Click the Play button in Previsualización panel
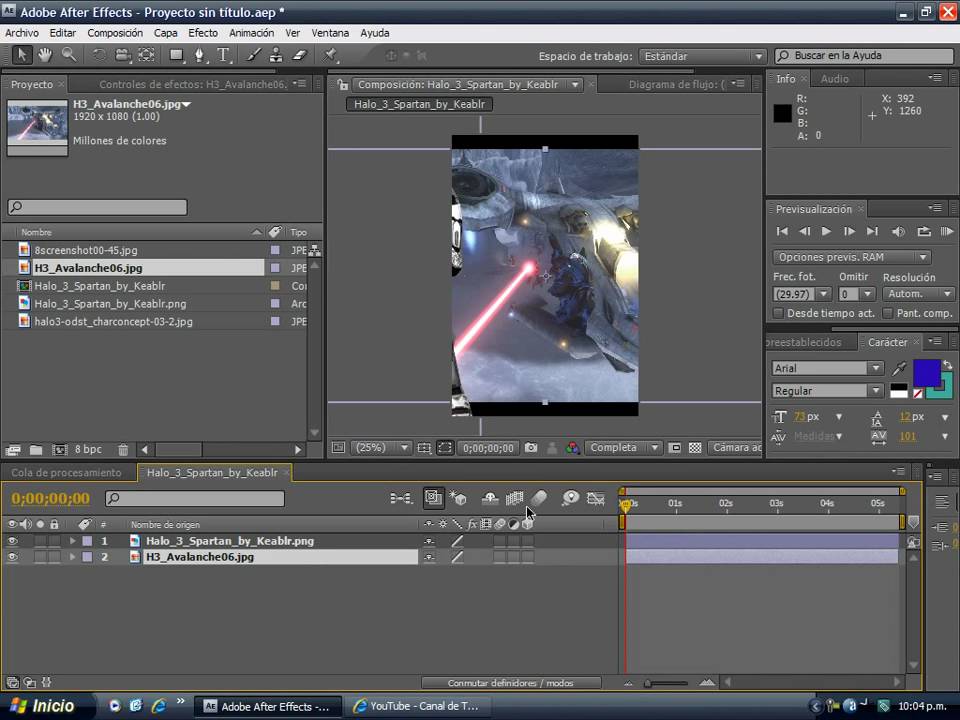Image resolution: width=960 pixels, height=720 pixels. pyautogui.click(x=826, y=231)
